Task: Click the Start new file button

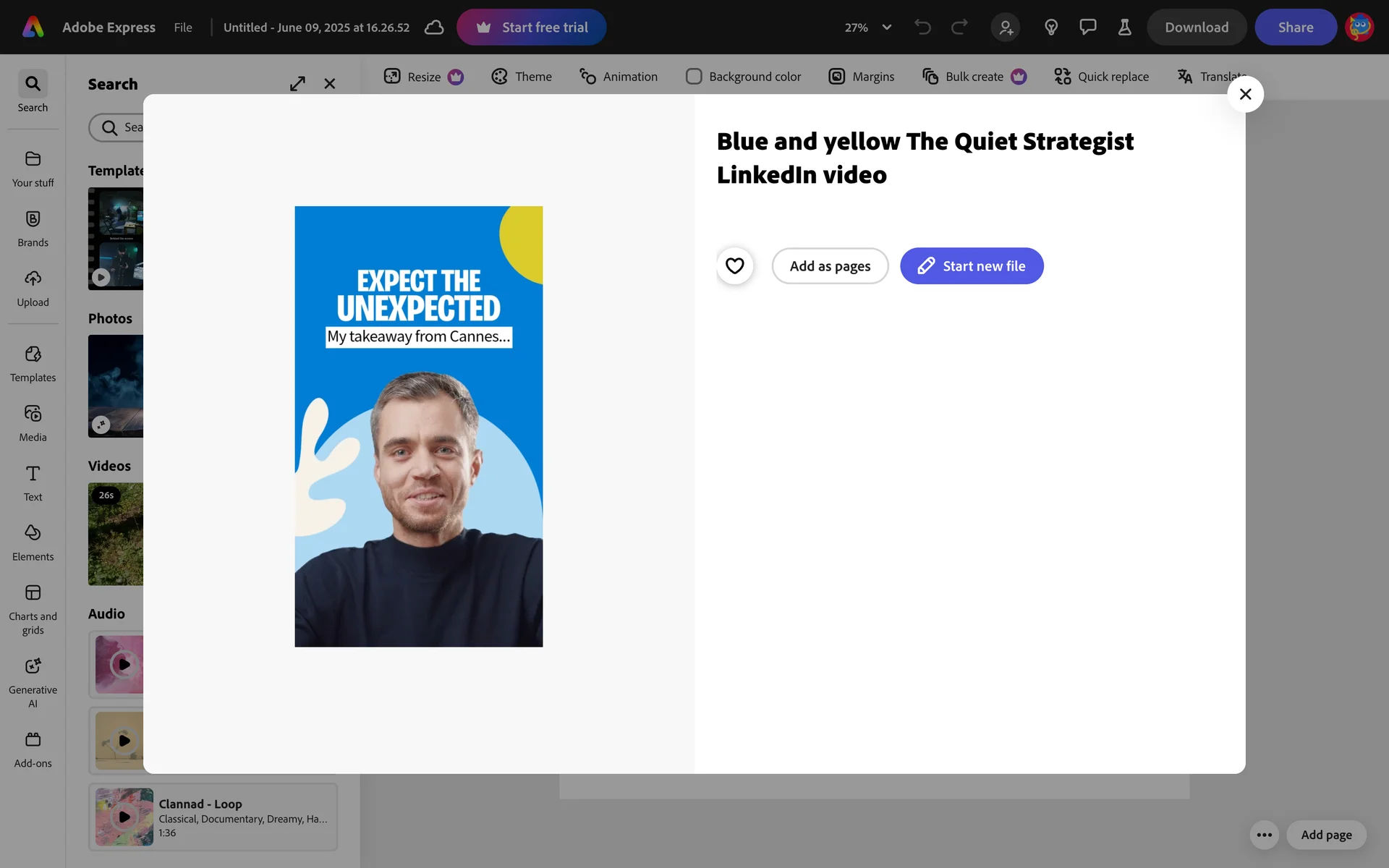Action: pos(971,266)
